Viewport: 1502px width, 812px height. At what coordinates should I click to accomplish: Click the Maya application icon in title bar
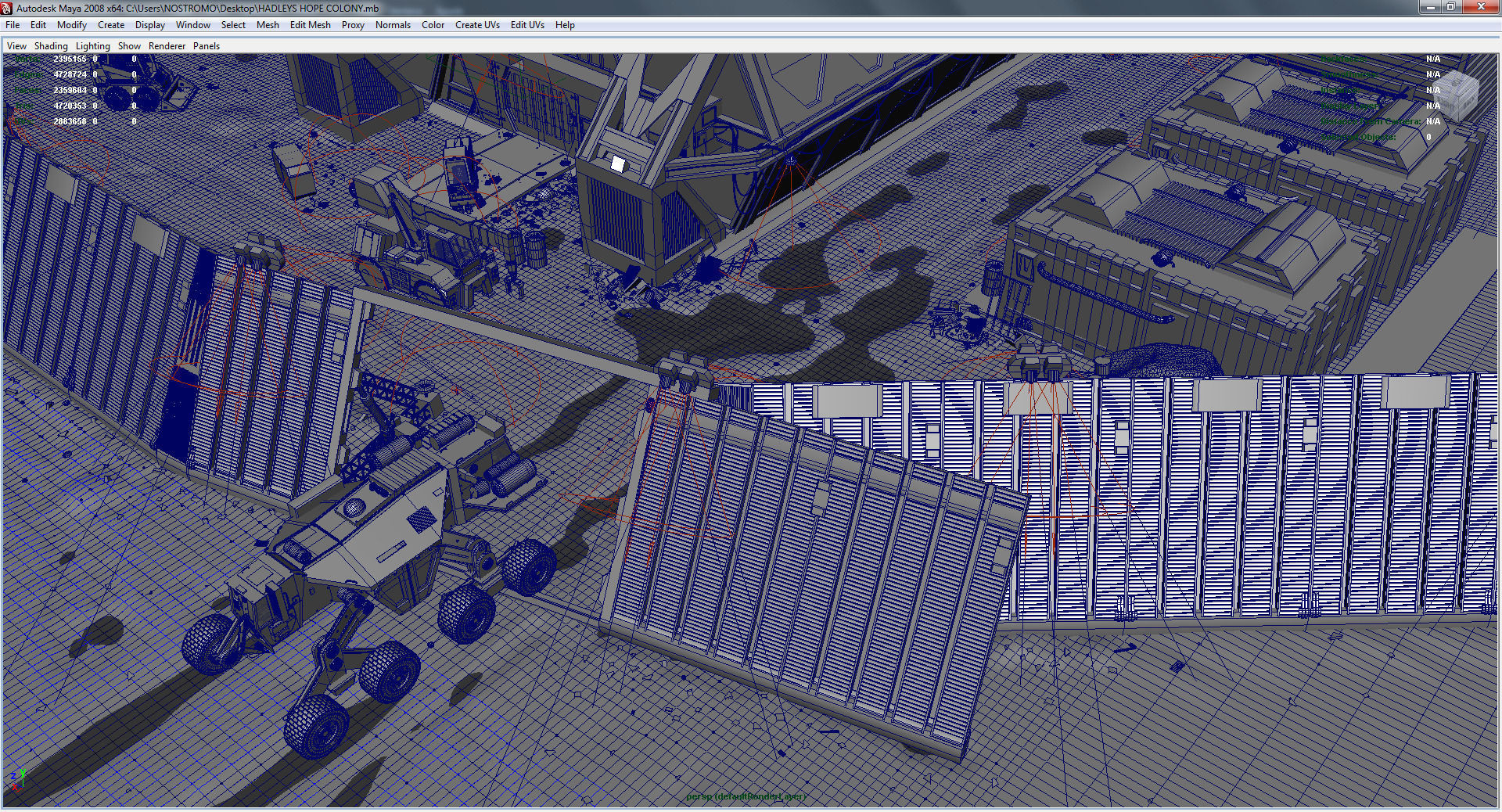(7, 8)
